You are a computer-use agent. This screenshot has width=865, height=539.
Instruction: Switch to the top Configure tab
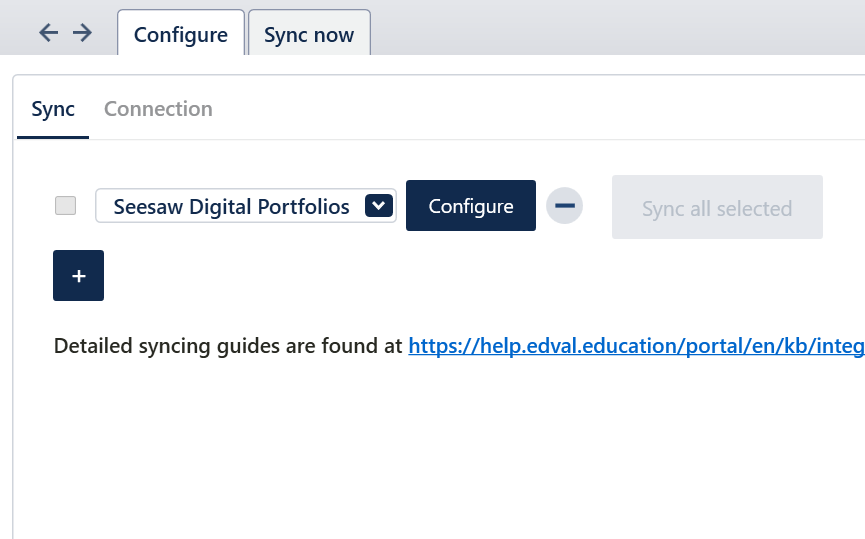(180, 35)
